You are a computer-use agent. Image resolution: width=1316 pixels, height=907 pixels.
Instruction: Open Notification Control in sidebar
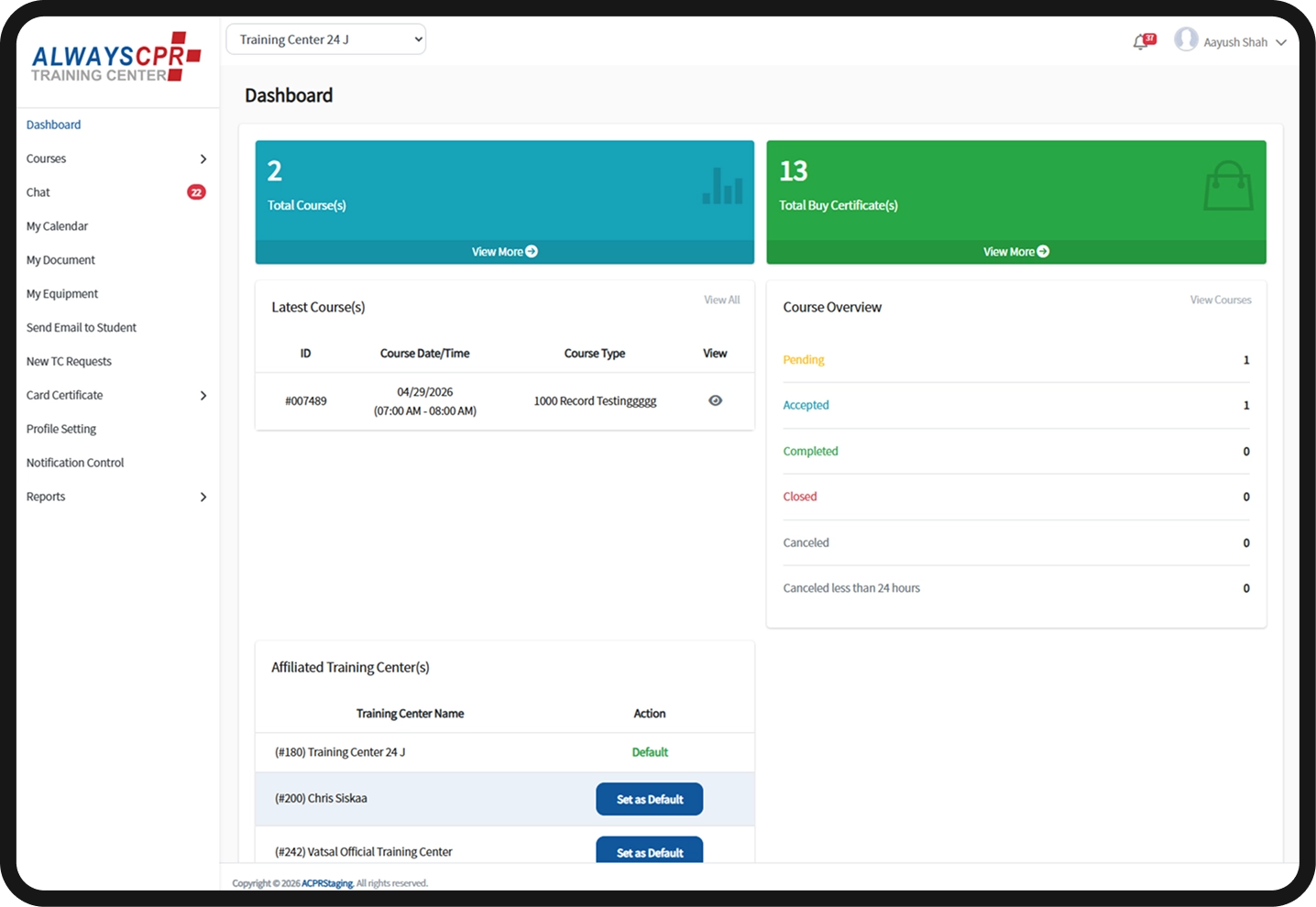(75, 463)
